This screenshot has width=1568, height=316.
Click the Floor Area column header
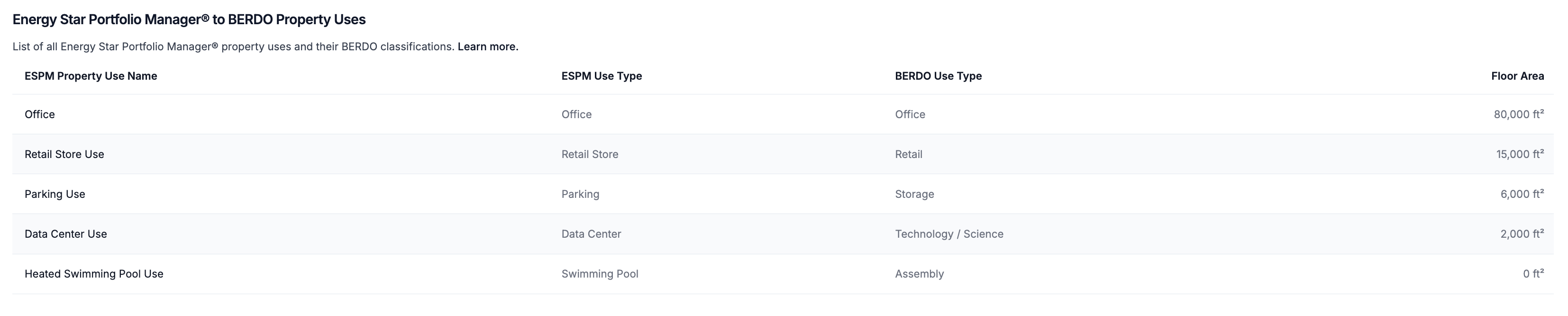[1517, 76]
